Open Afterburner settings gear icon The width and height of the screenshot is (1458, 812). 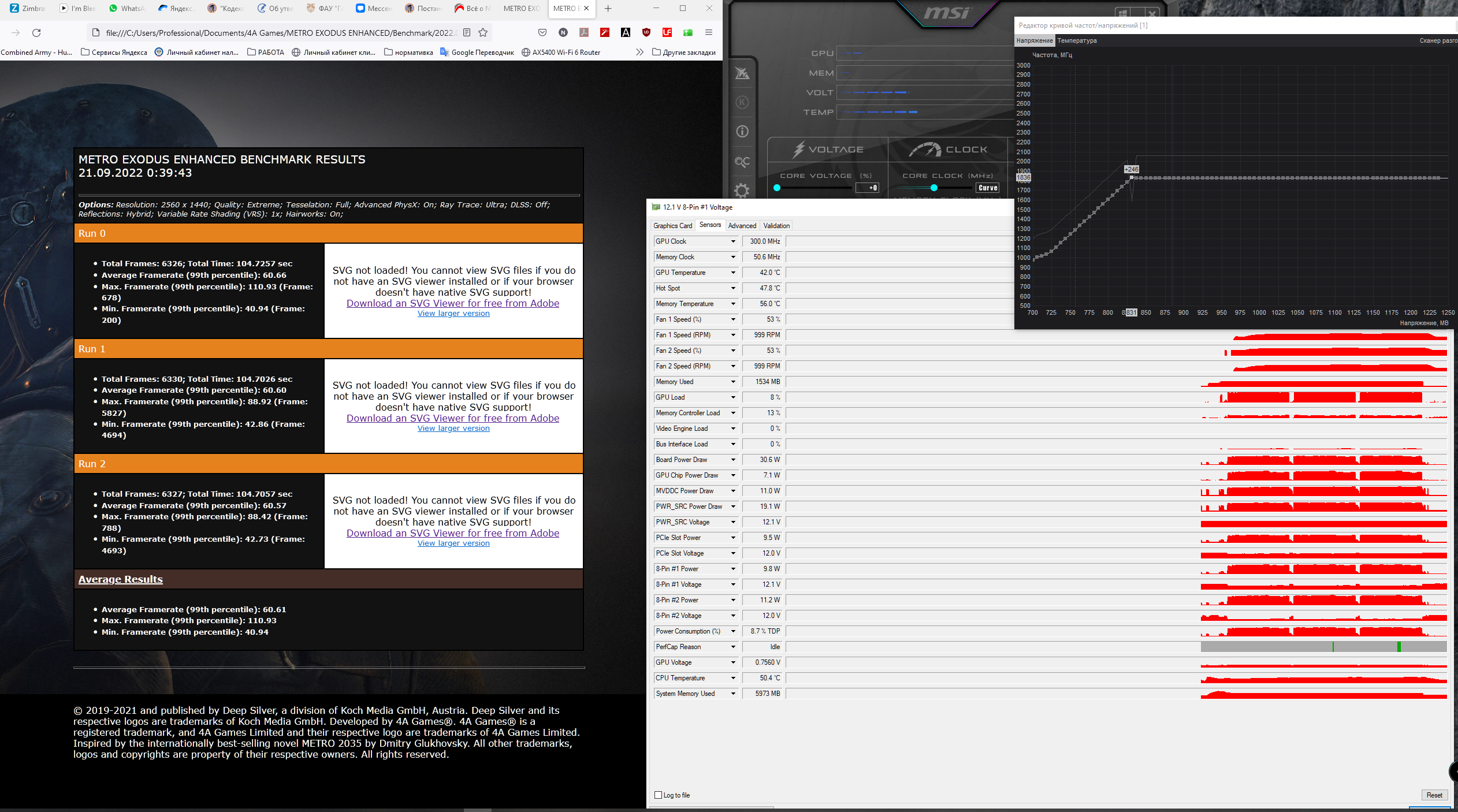click(742, 190)
